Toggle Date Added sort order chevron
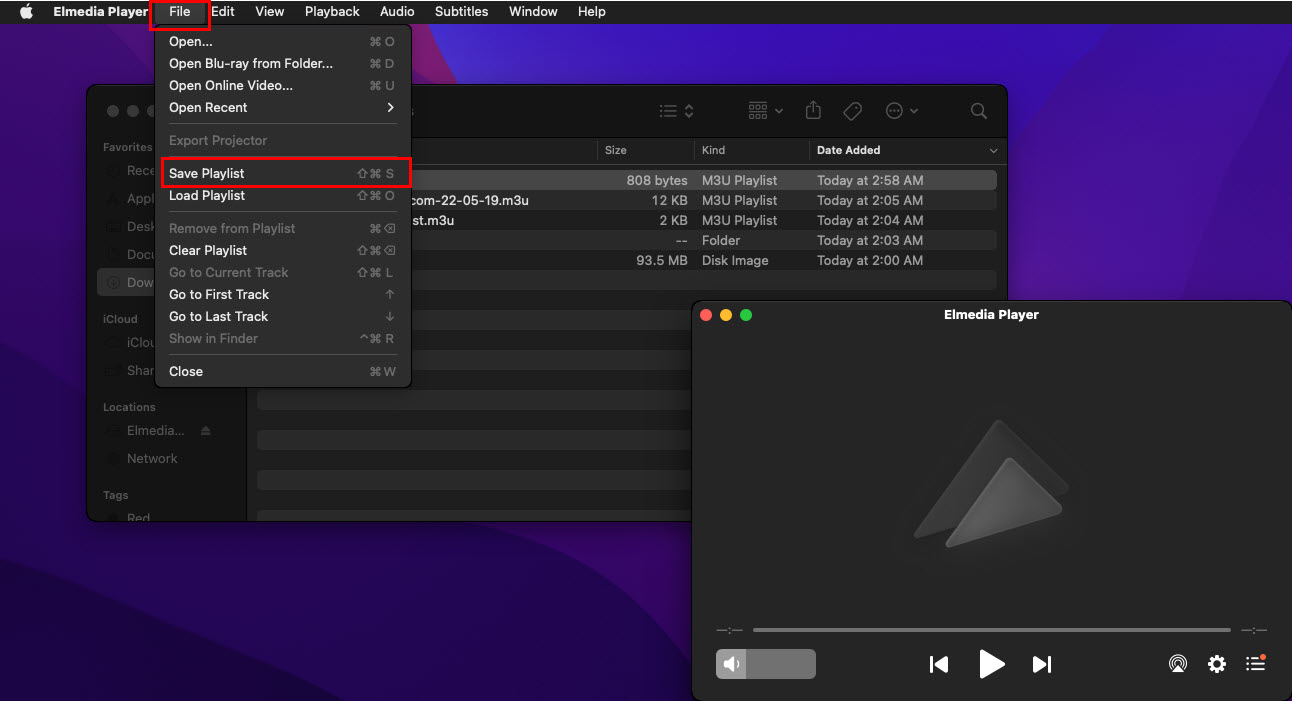Screen dimensions: 1292x701 [993, 151]
